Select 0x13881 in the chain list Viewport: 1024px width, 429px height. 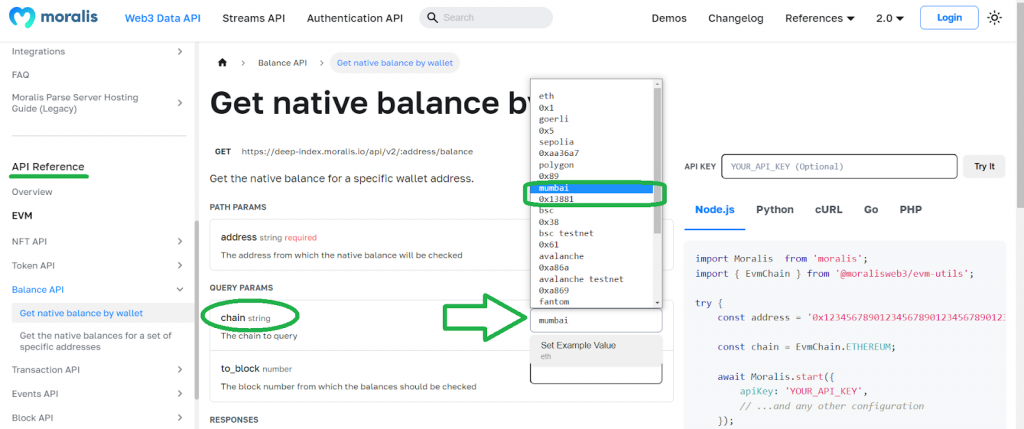(592, 199)
